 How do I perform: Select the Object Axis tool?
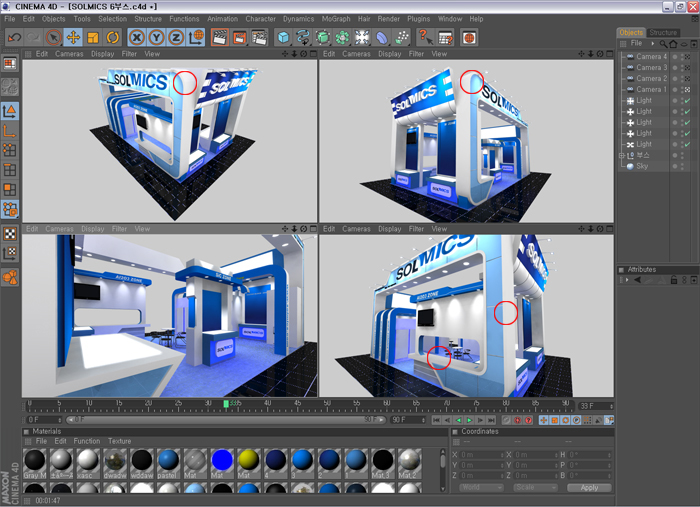click(x=10, y=131)
